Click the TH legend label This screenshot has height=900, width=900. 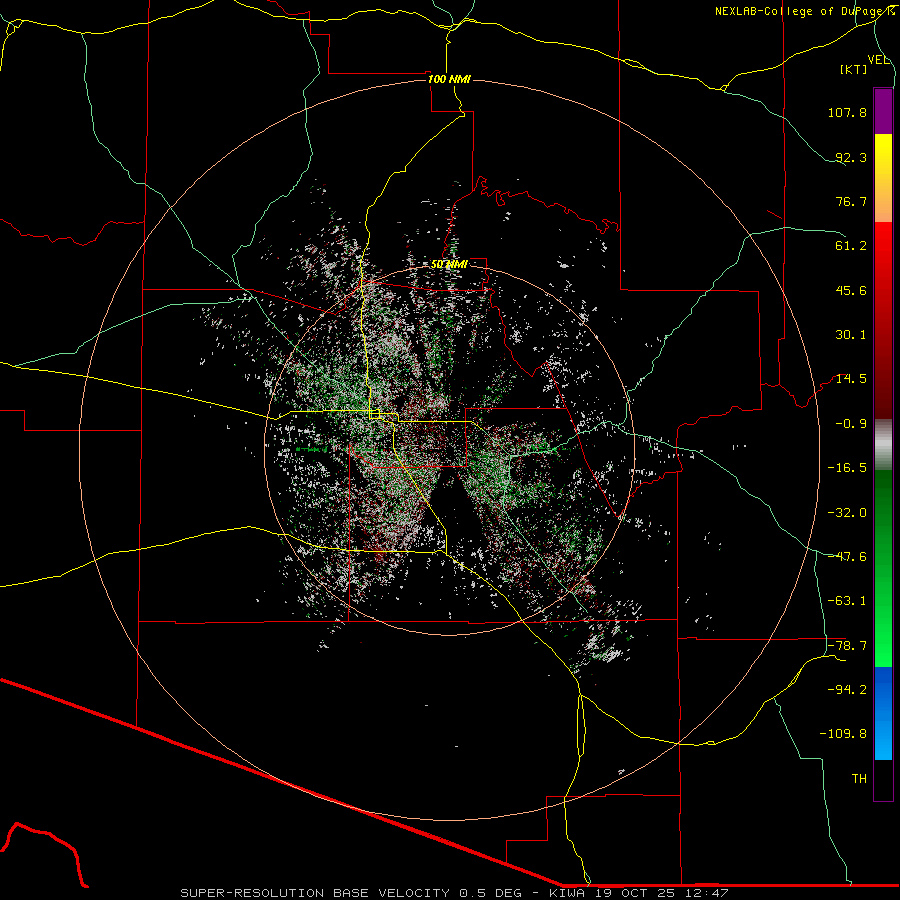859,778
